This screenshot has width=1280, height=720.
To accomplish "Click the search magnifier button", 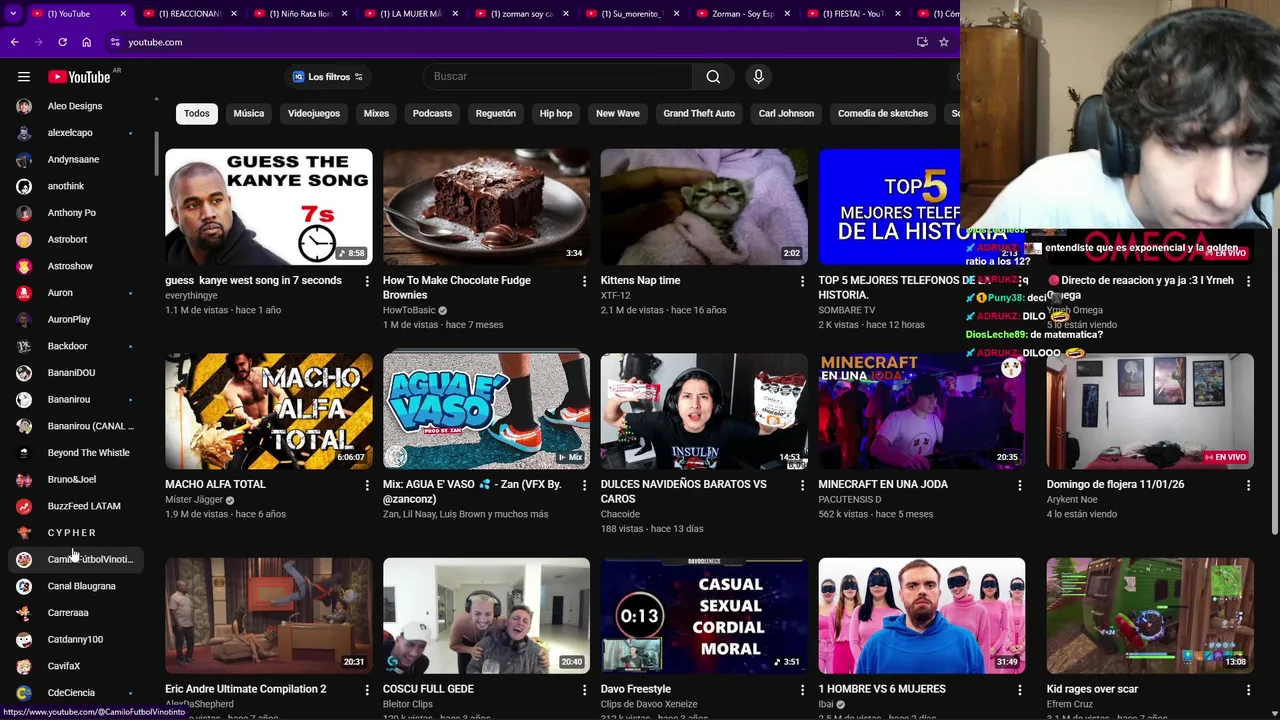I will (713, 77).
